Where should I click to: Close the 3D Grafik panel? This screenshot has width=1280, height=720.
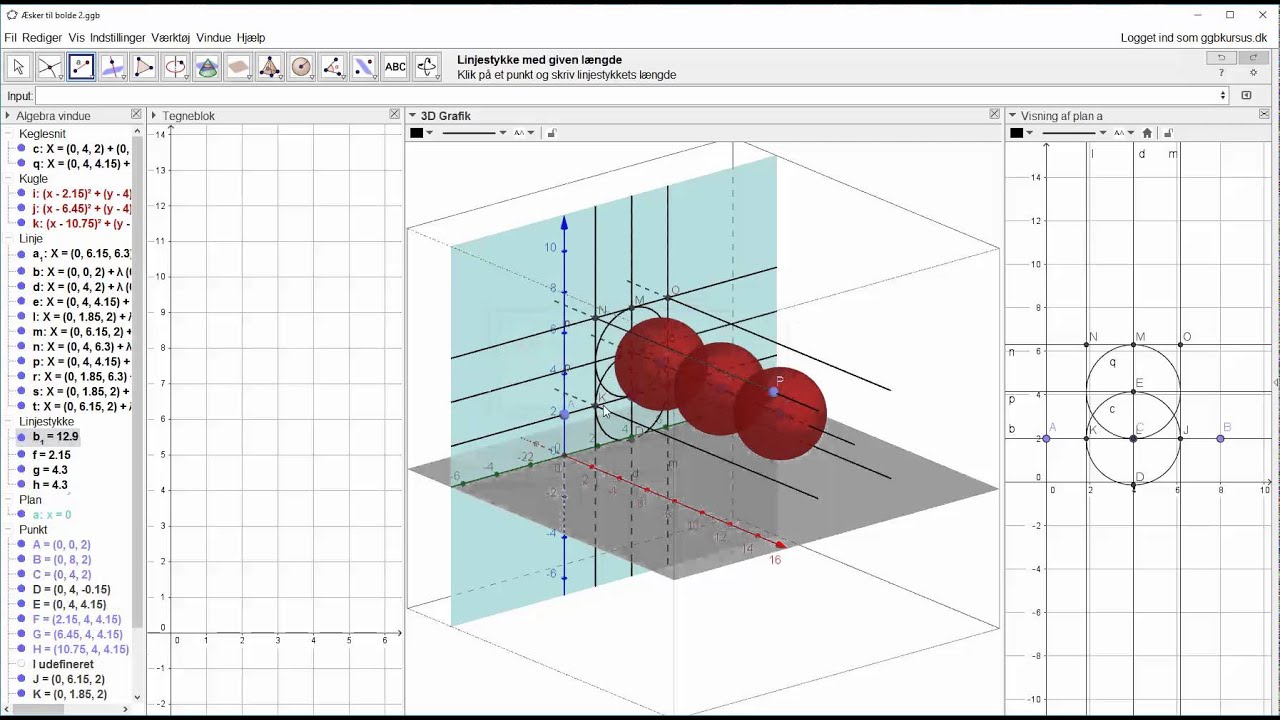coord(994,115)
